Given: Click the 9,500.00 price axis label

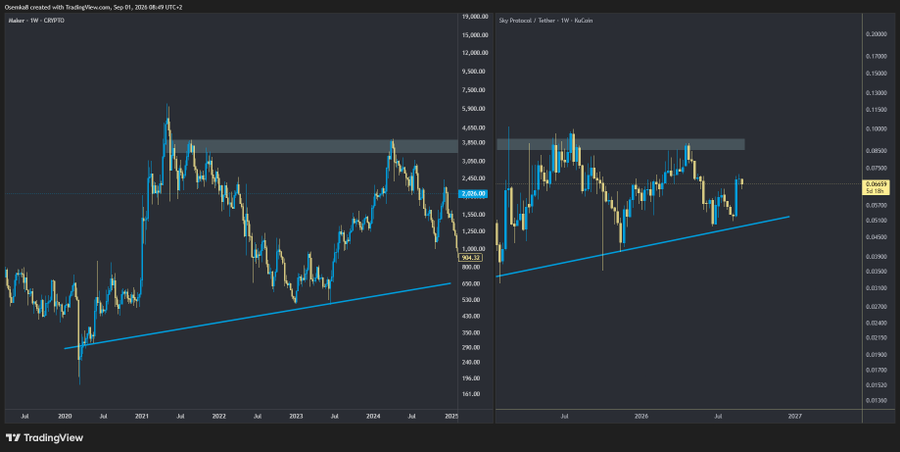Looking at the screenshot, I should click(x=474, y=72).
